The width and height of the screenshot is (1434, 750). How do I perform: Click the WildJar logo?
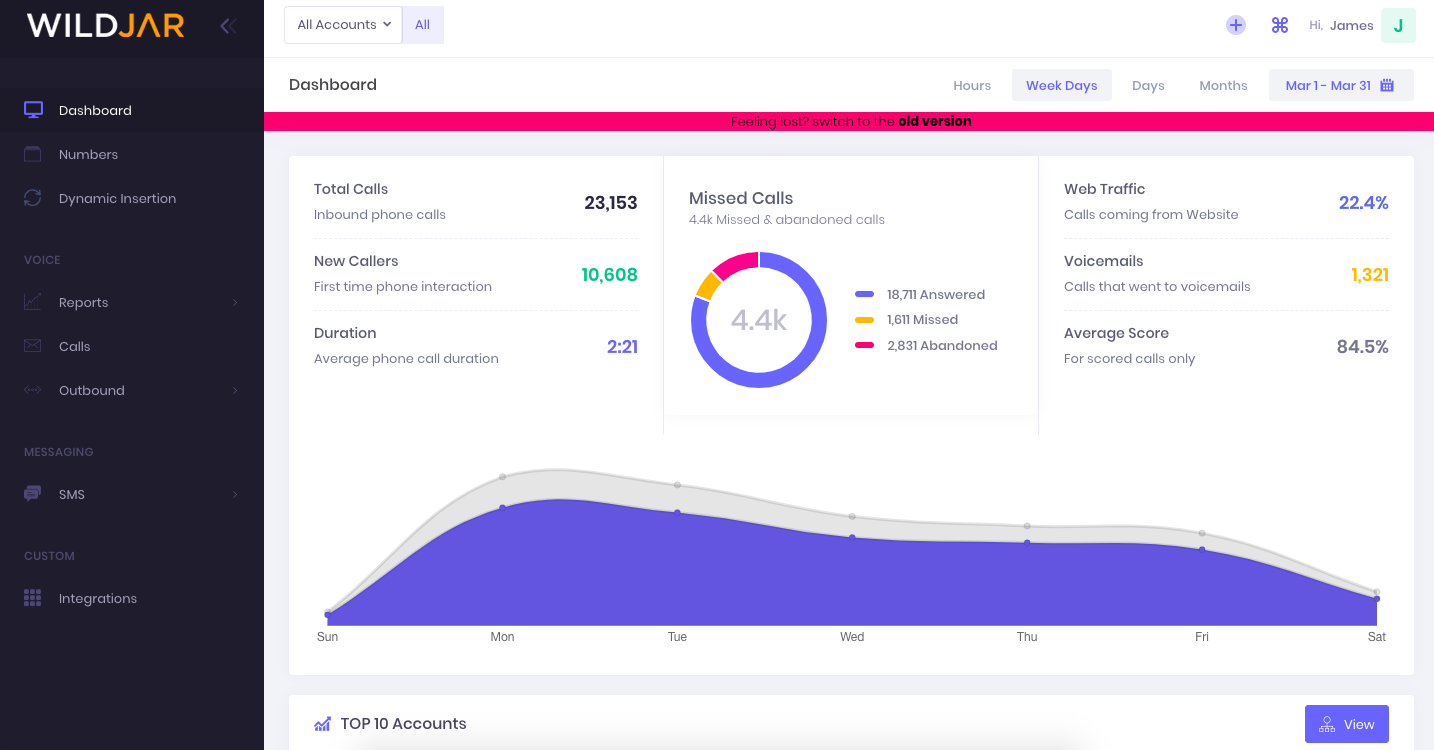pos(106,26)
